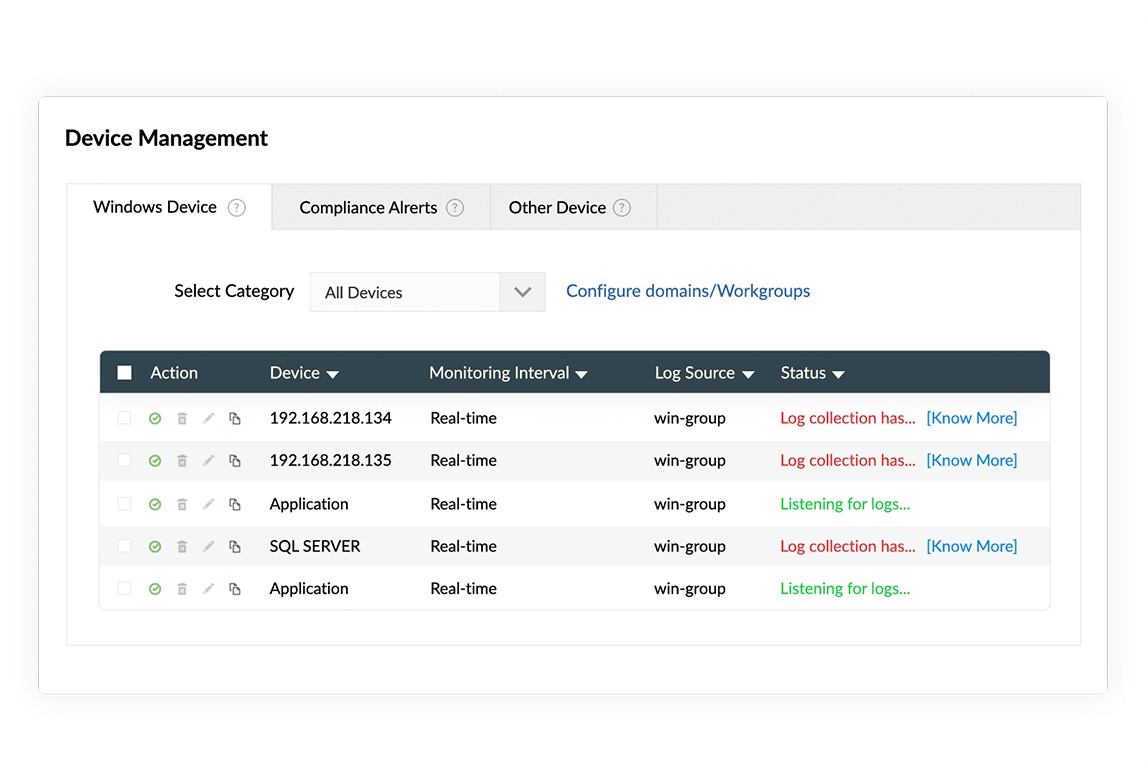This screenshot has height=783, width=1146.
Task: Open Know More link for SQL SERVER
Action: 971,546
